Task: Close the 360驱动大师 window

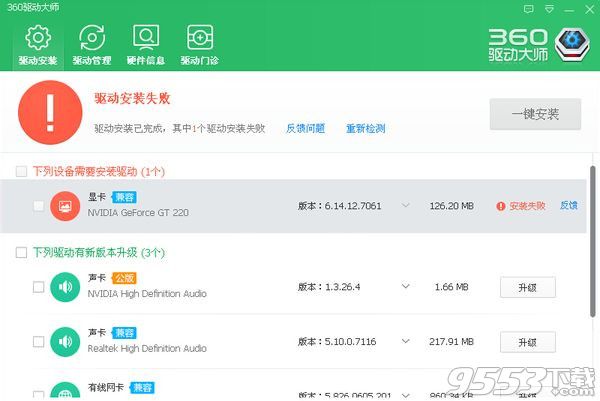Action: click(590, 9)
